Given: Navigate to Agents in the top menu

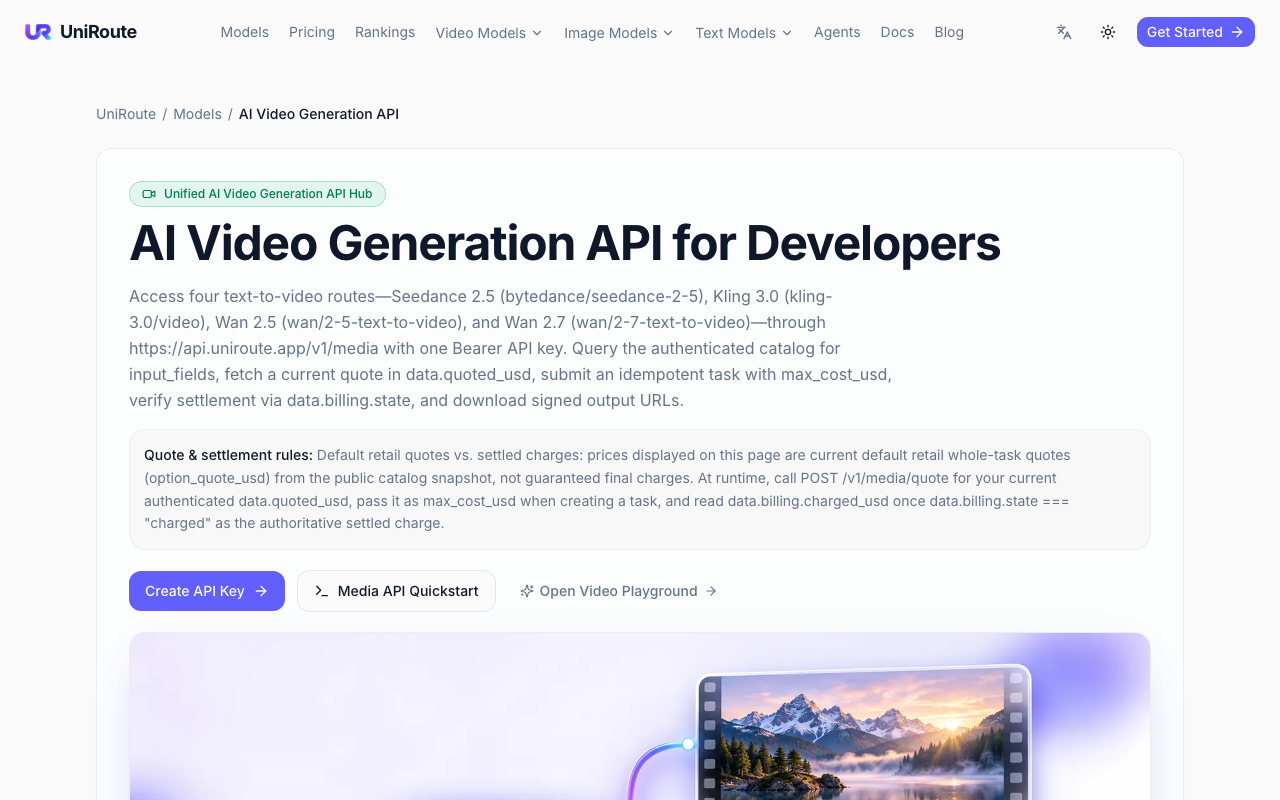Looking at the screenshot, I should [837, 32].
